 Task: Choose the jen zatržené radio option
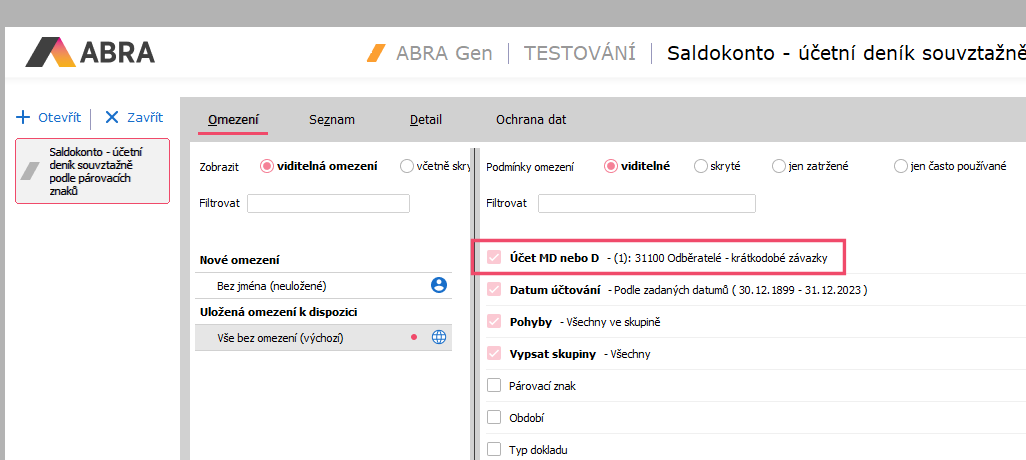pos(778,166)
